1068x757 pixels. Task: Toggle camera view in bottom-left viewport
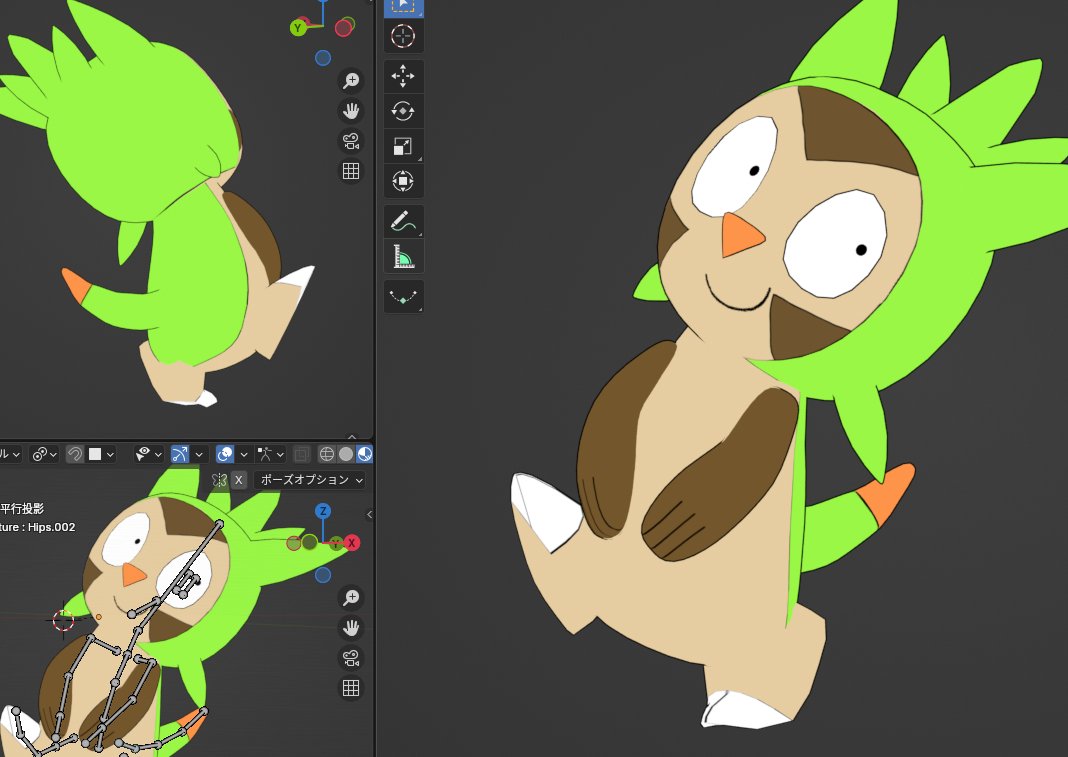pos(351,658)
